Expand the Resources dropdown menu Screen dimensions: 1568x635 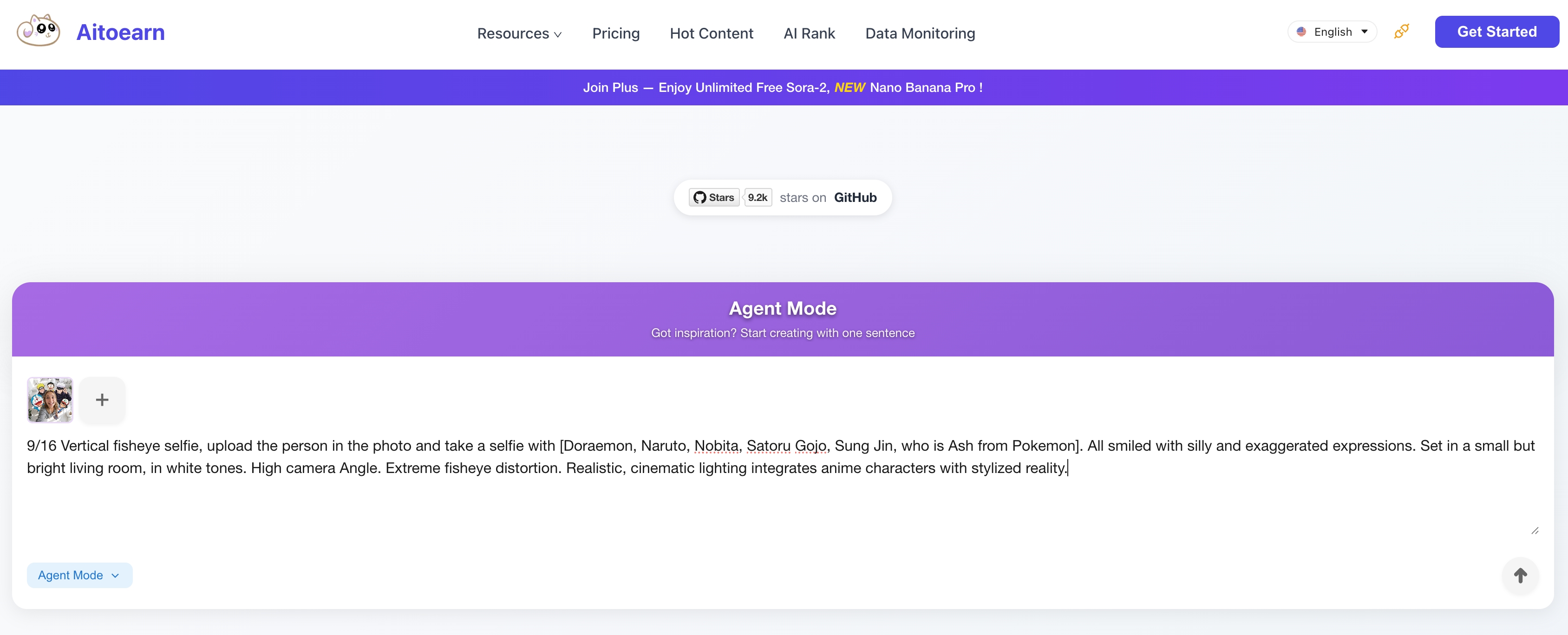pyautogui.click(x=519, y=33)
